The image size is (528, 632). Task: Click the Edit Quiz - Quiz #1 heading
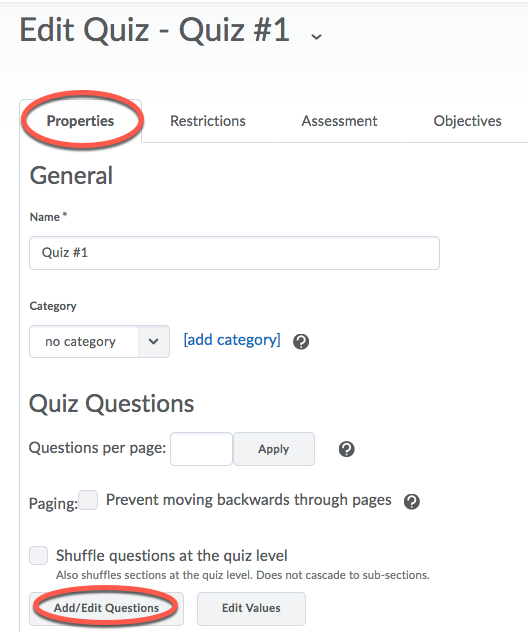point(154,30)
